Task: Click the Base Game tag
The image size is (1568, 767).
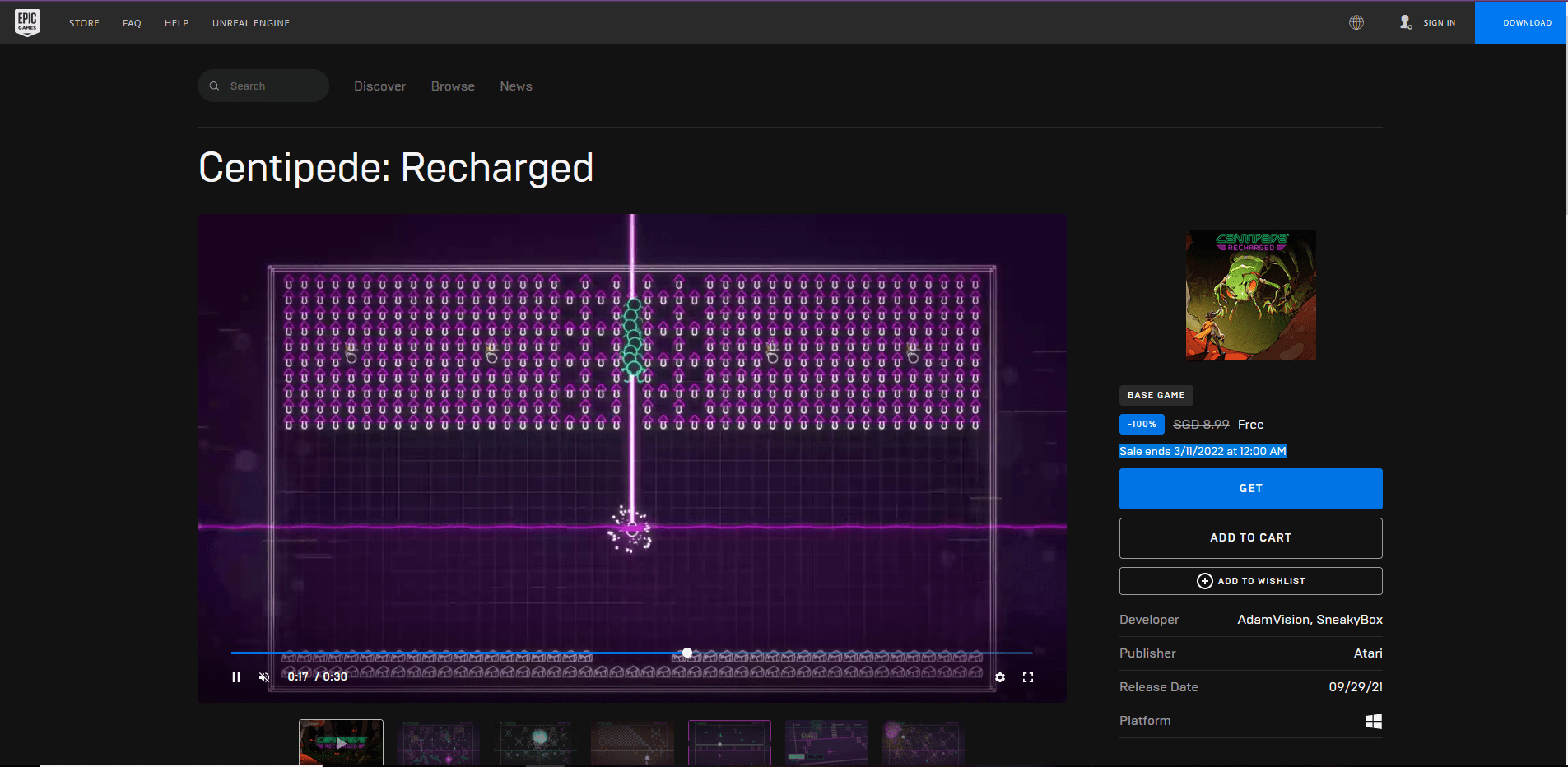Action: click(x=1156, y=395)
